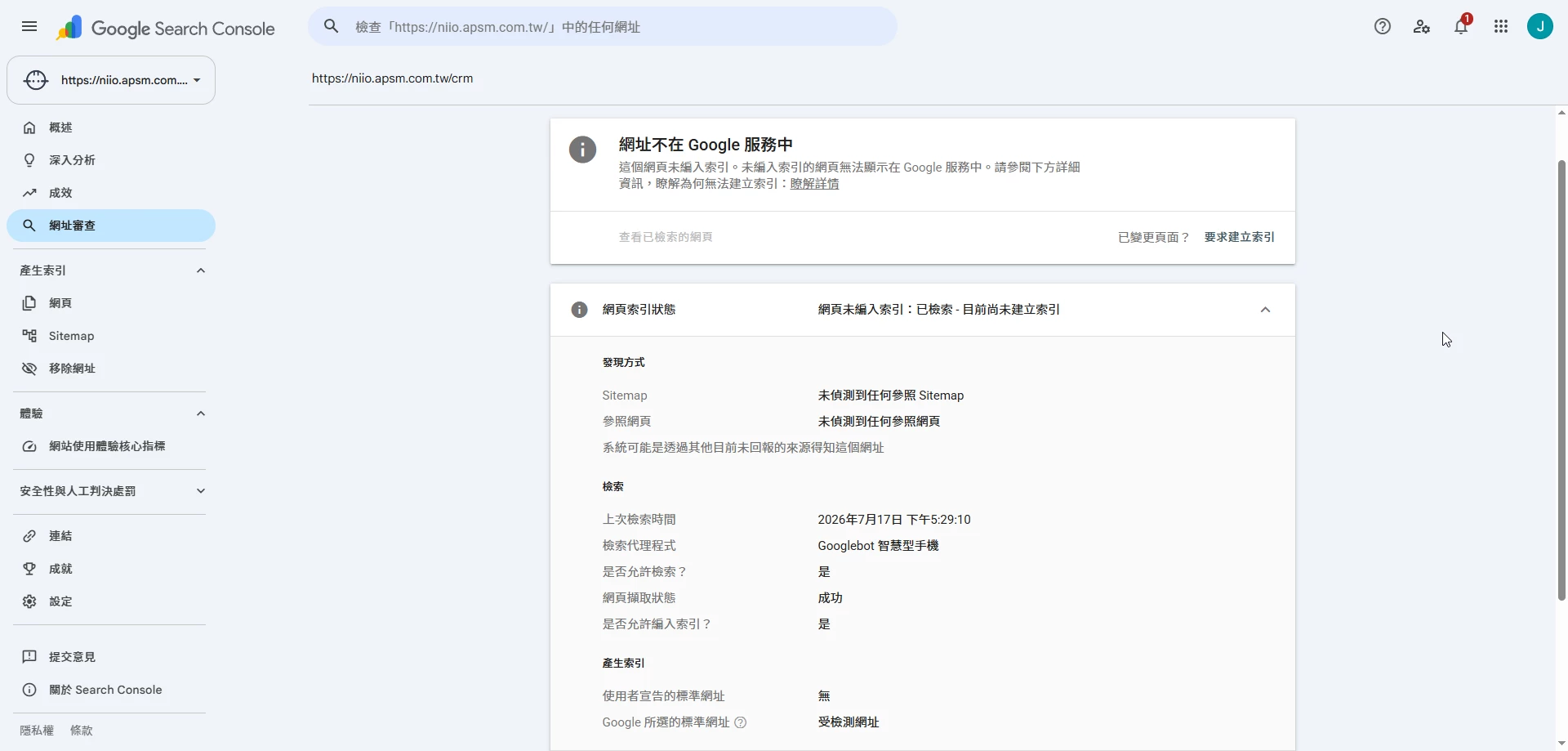1568x751 pixels.
Task: Open 深入分析 in the sidebar
Action: point(111,160)
